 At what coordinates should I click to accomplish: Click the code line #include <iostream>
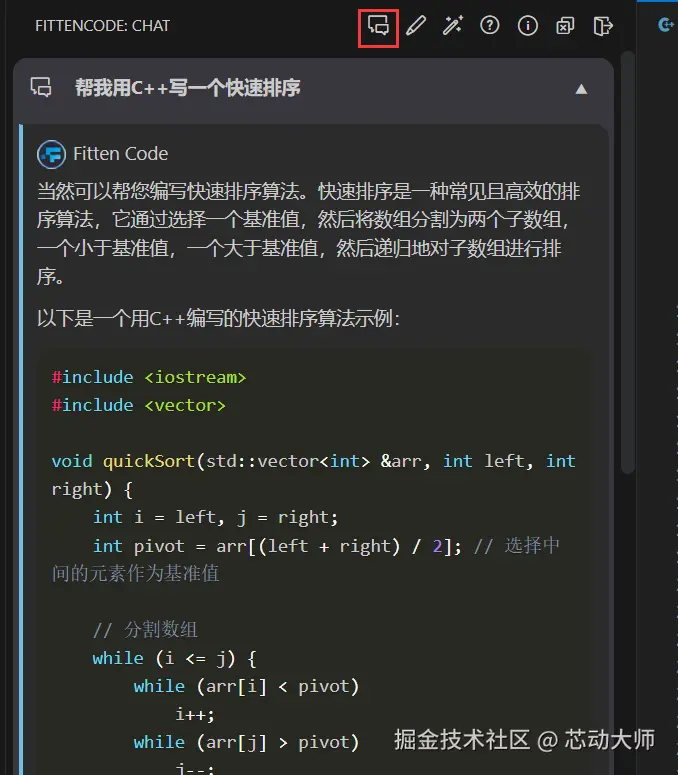pyautogui.click(x=149, y=377)
